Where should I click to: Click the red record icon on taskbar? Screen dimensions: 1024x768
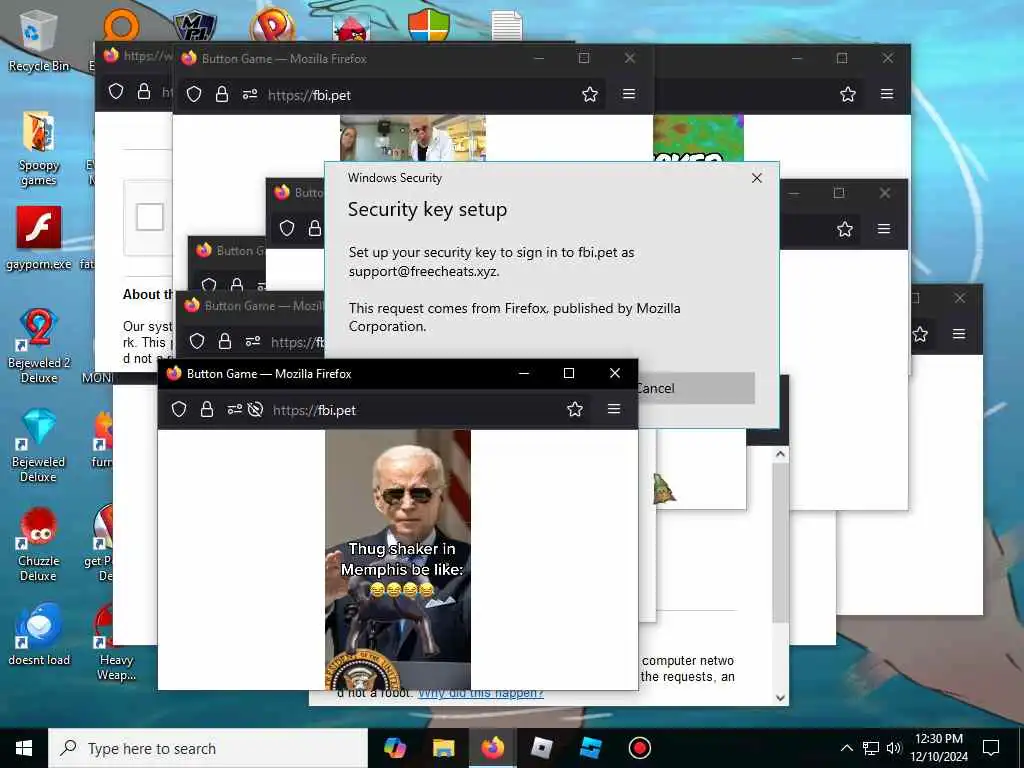click(639, 748)
